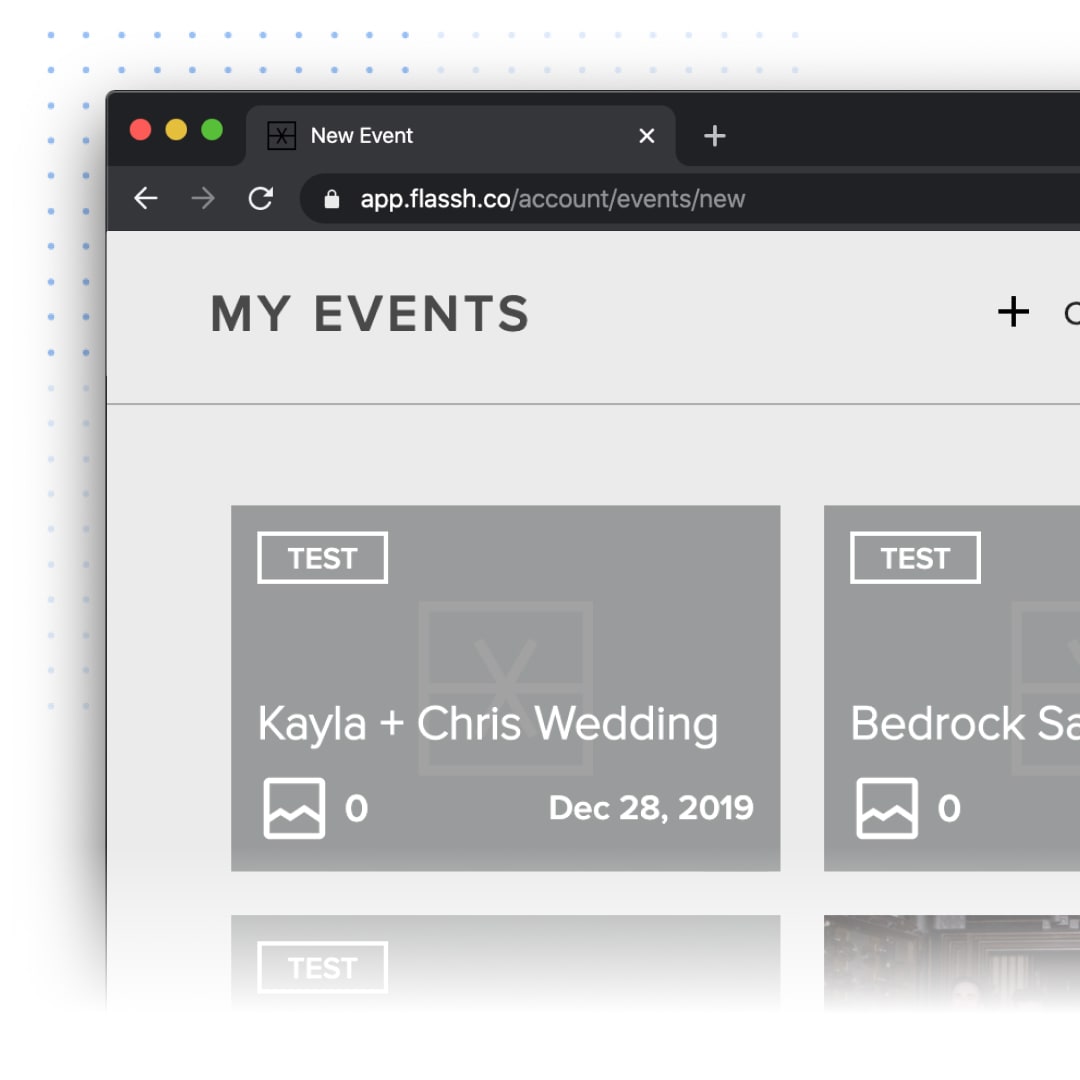Click the padlock icon in the address bar
Screen dimensions: 1080x1080
[x=331, y=198]
